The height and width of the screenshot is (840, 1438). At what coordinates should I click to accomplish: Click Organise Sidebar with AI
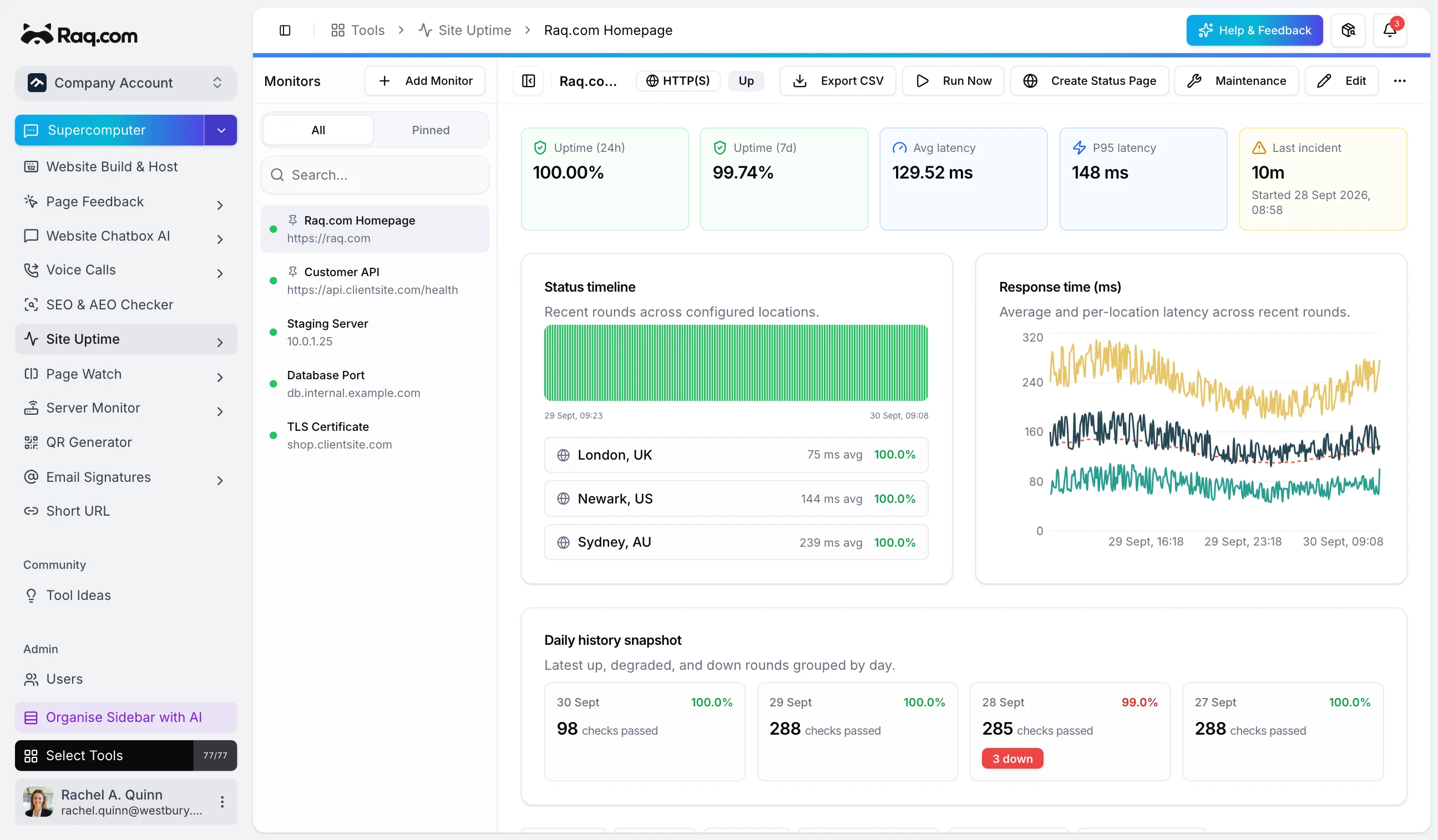125,717
